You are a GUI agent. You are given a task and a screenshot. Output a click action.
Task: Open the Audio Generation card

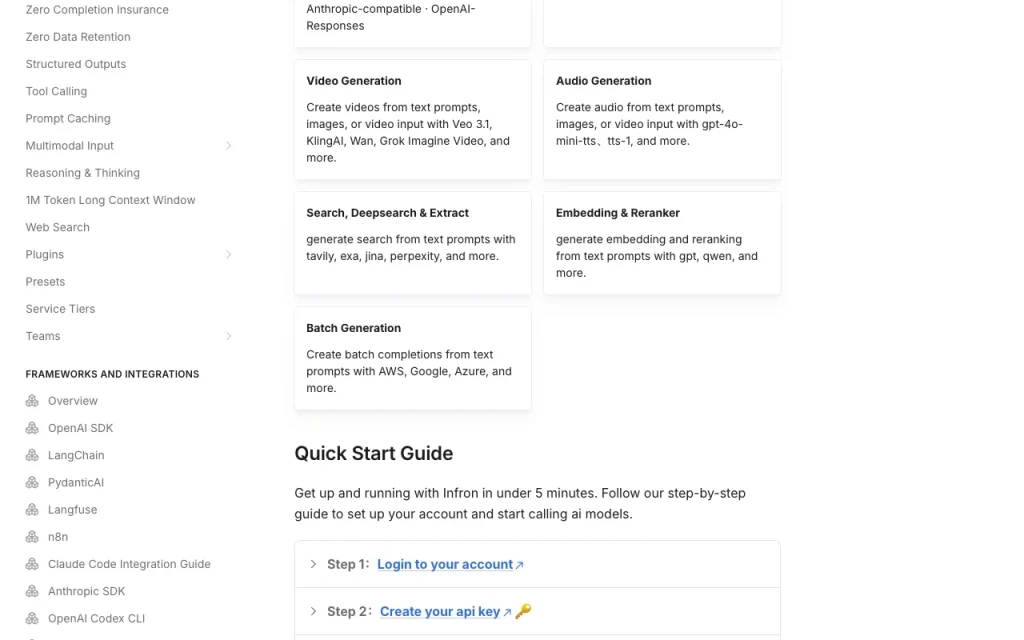coord(662,120)
